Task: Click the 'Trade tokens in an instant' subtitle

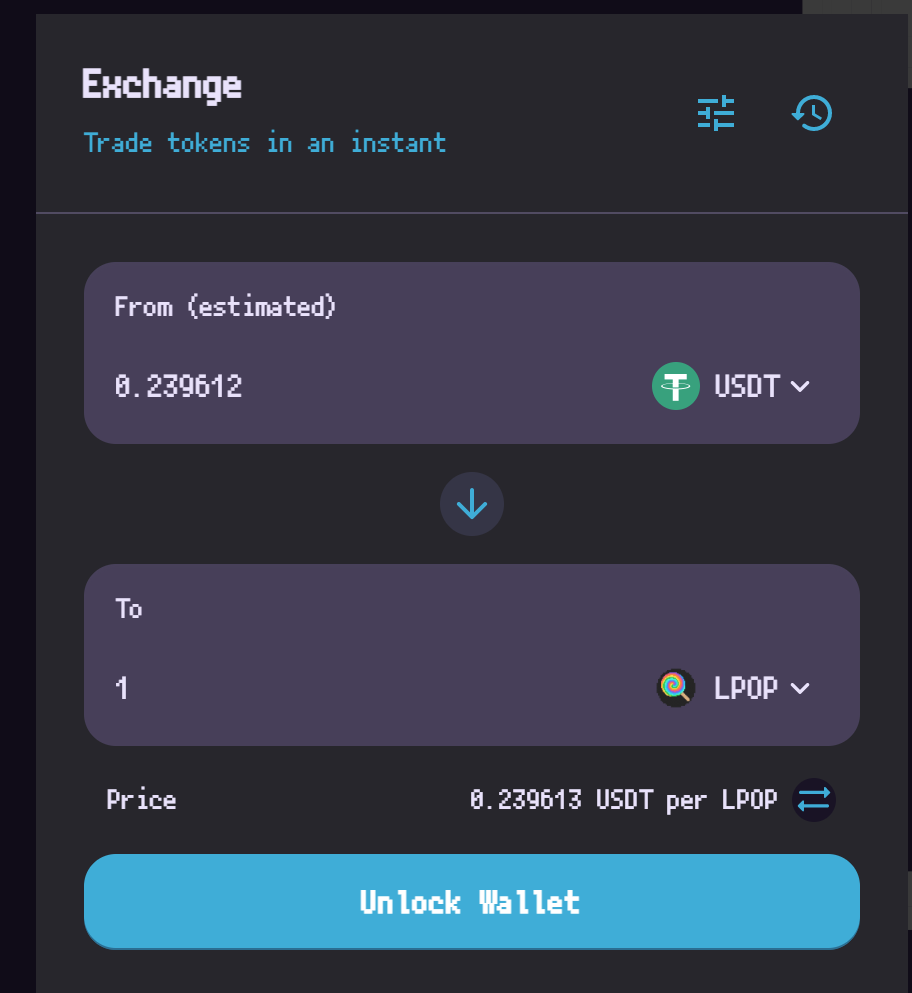Action: (265, 143)
